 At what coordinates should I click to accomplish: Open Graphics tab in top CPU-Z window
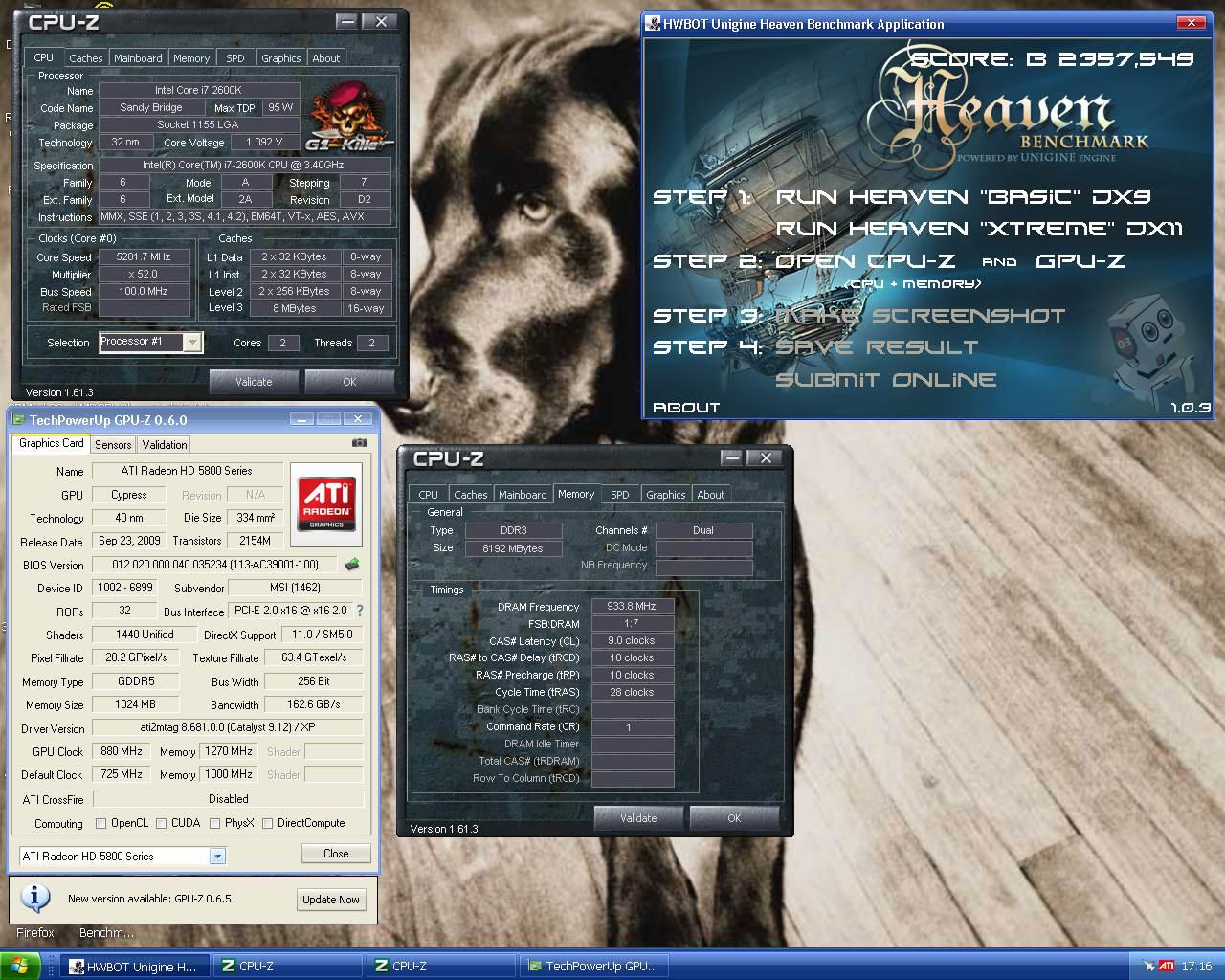pos(281,58)
